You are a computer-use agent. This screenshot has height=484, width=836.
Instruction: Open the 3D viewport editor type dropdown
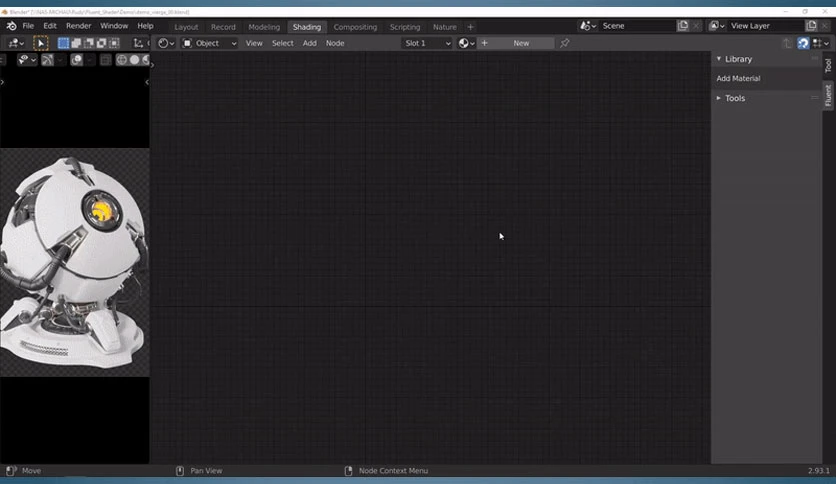click(x=16, y=43)
